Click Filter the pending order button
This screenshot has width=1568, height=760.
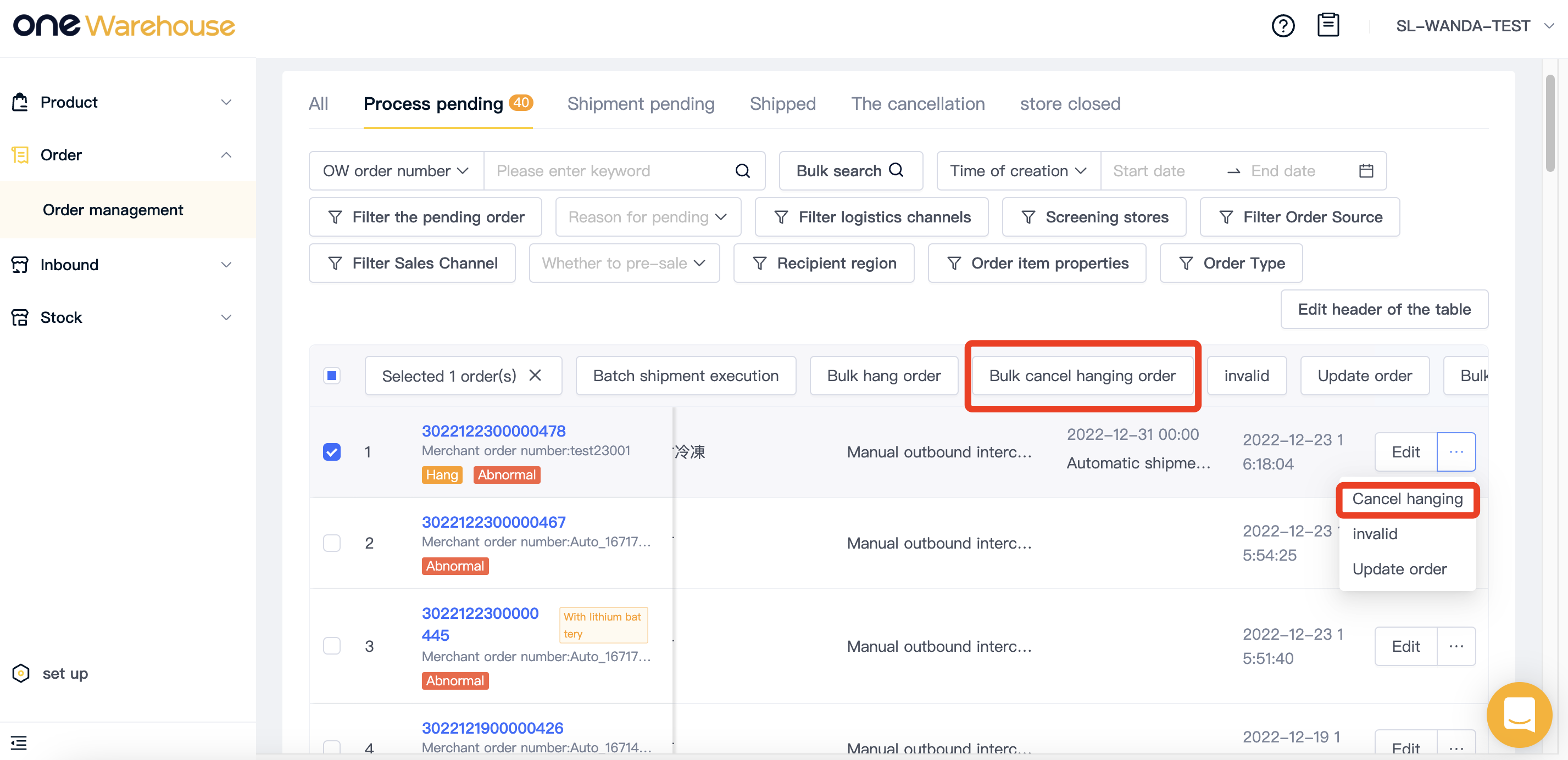[x=425, y=217]
